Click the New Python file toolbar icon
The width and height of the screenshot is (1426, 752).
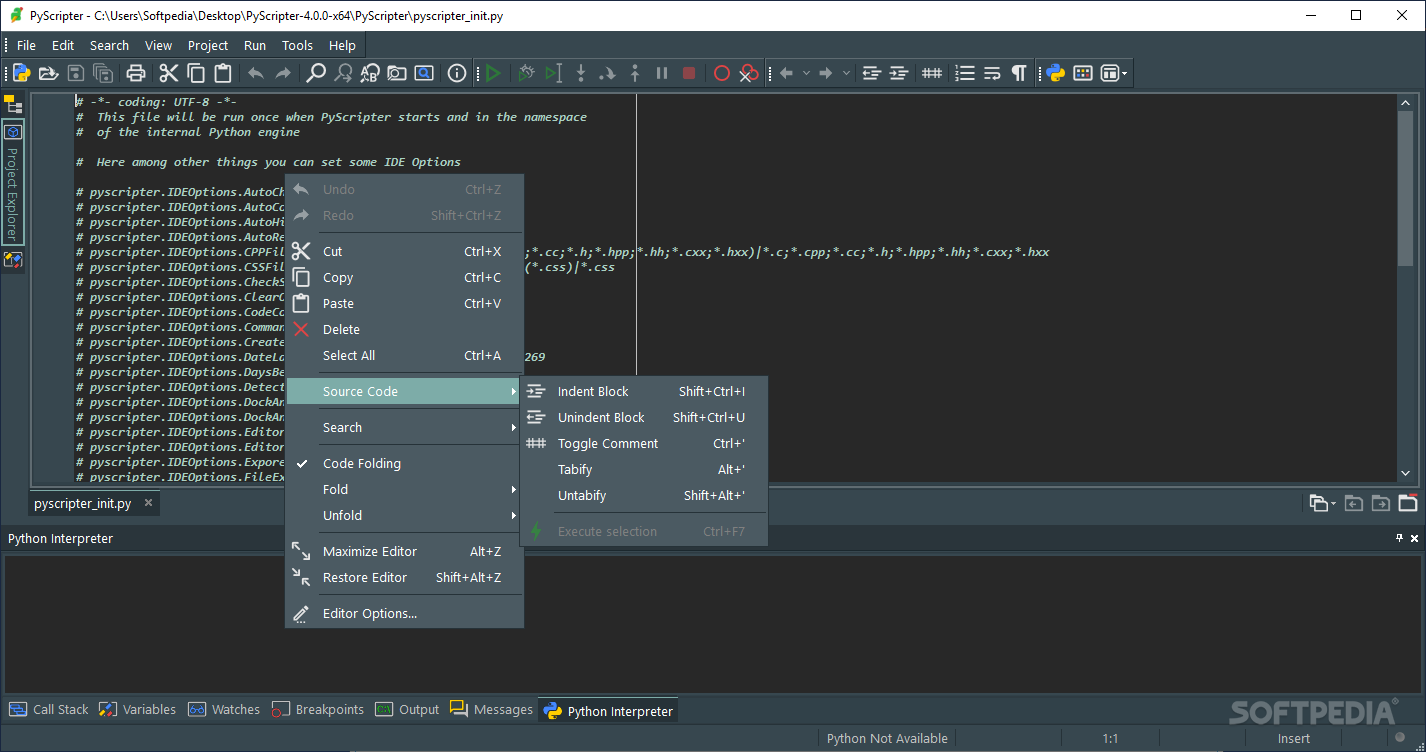(x=21, y=73)
